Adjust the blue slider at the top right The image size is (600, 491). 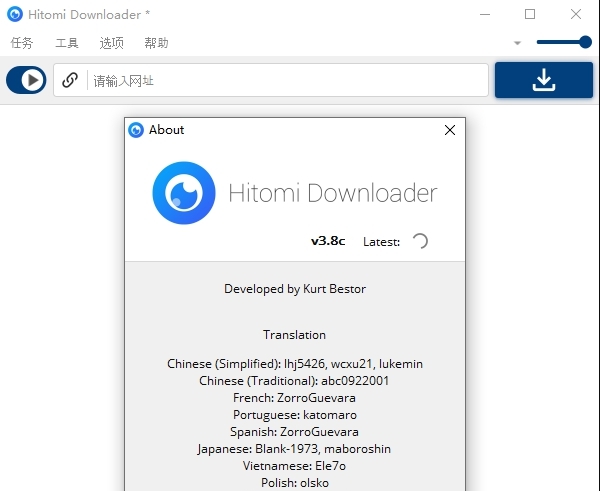point(564,42)
